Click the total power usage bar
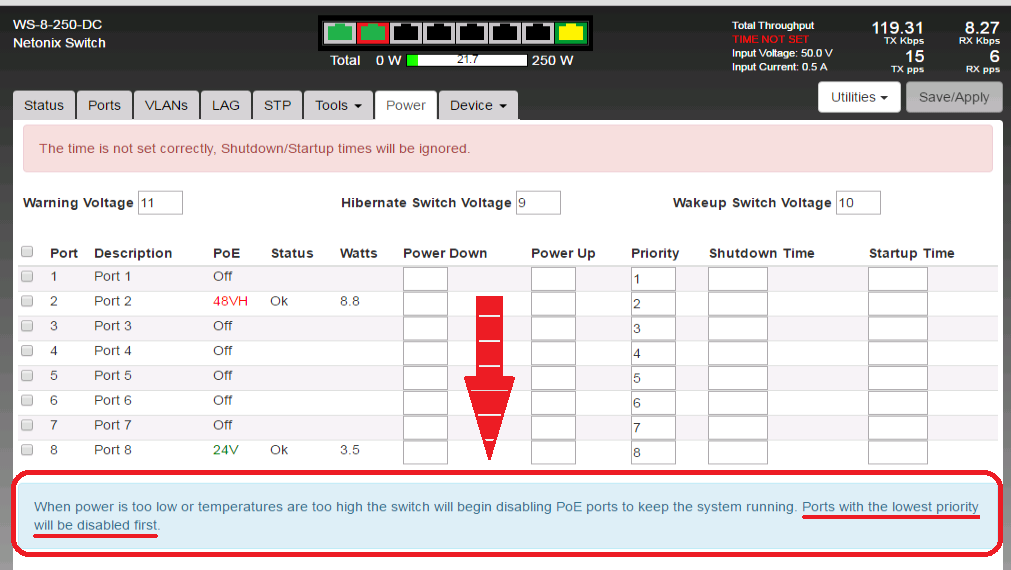The image size is (1011, 570). tap(467, 60)
